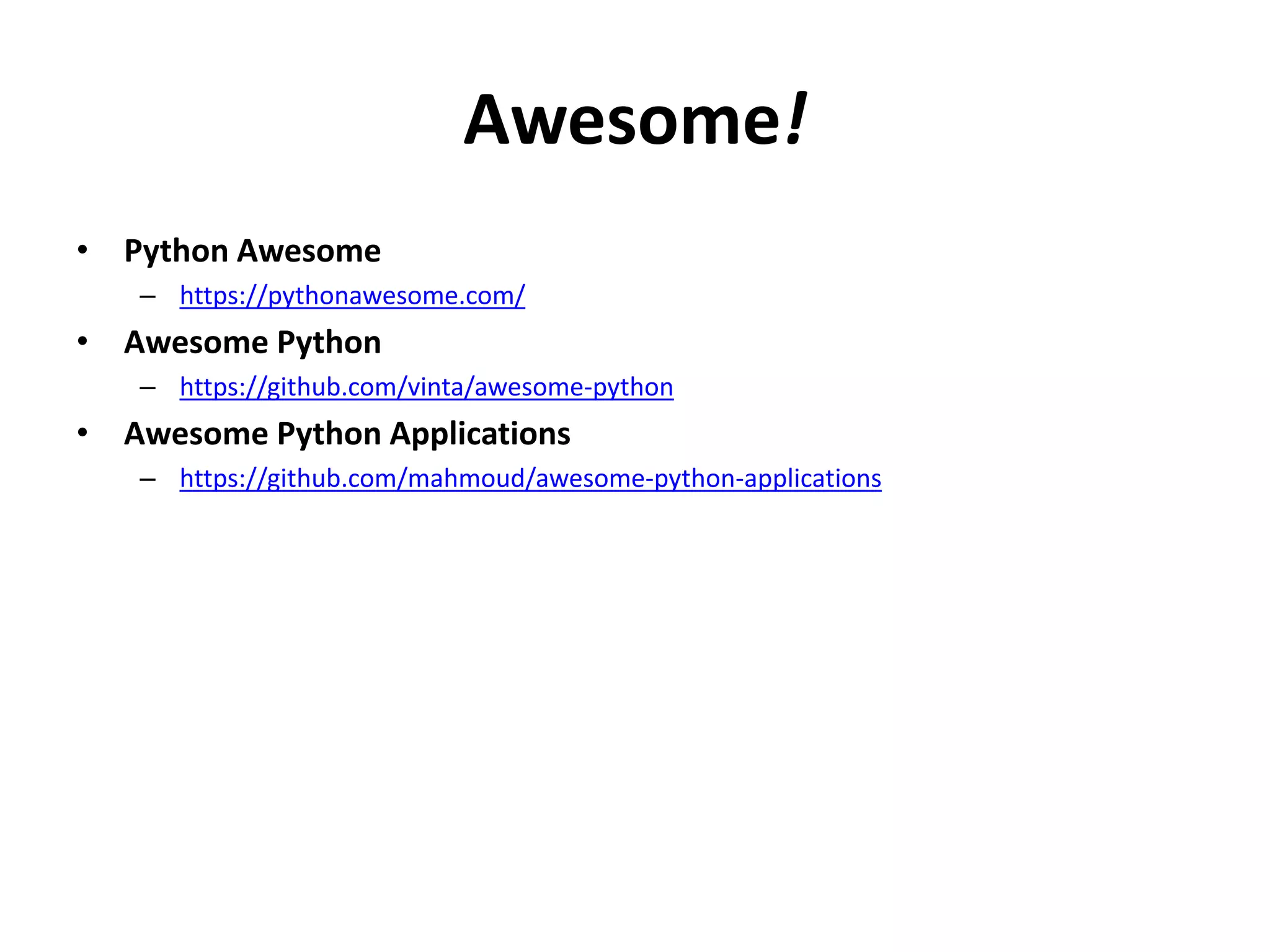Image resolution: width=1270 pixels, height=952 pixels.
Task: Click 'vinta' within the second URL
Action: (435, 387)
